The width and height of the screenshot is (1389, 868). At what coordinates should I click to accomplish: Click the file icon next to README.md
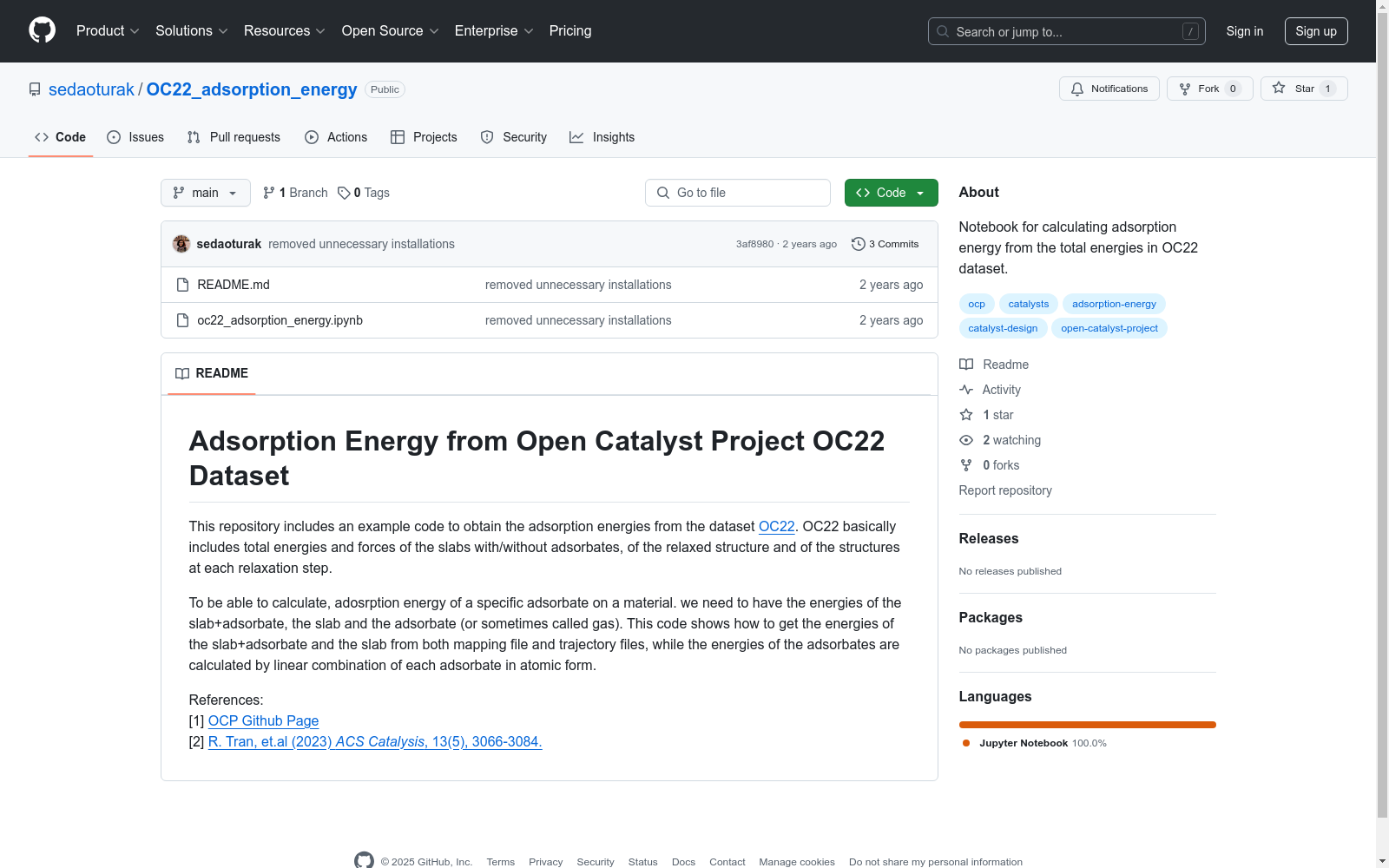tap(182, 285)
